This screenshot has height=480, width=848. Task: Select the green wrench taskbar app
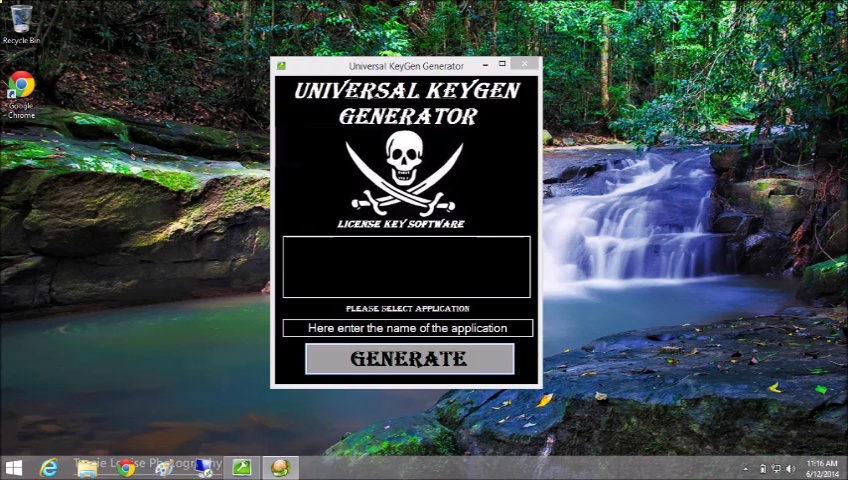tap(242, 468)
